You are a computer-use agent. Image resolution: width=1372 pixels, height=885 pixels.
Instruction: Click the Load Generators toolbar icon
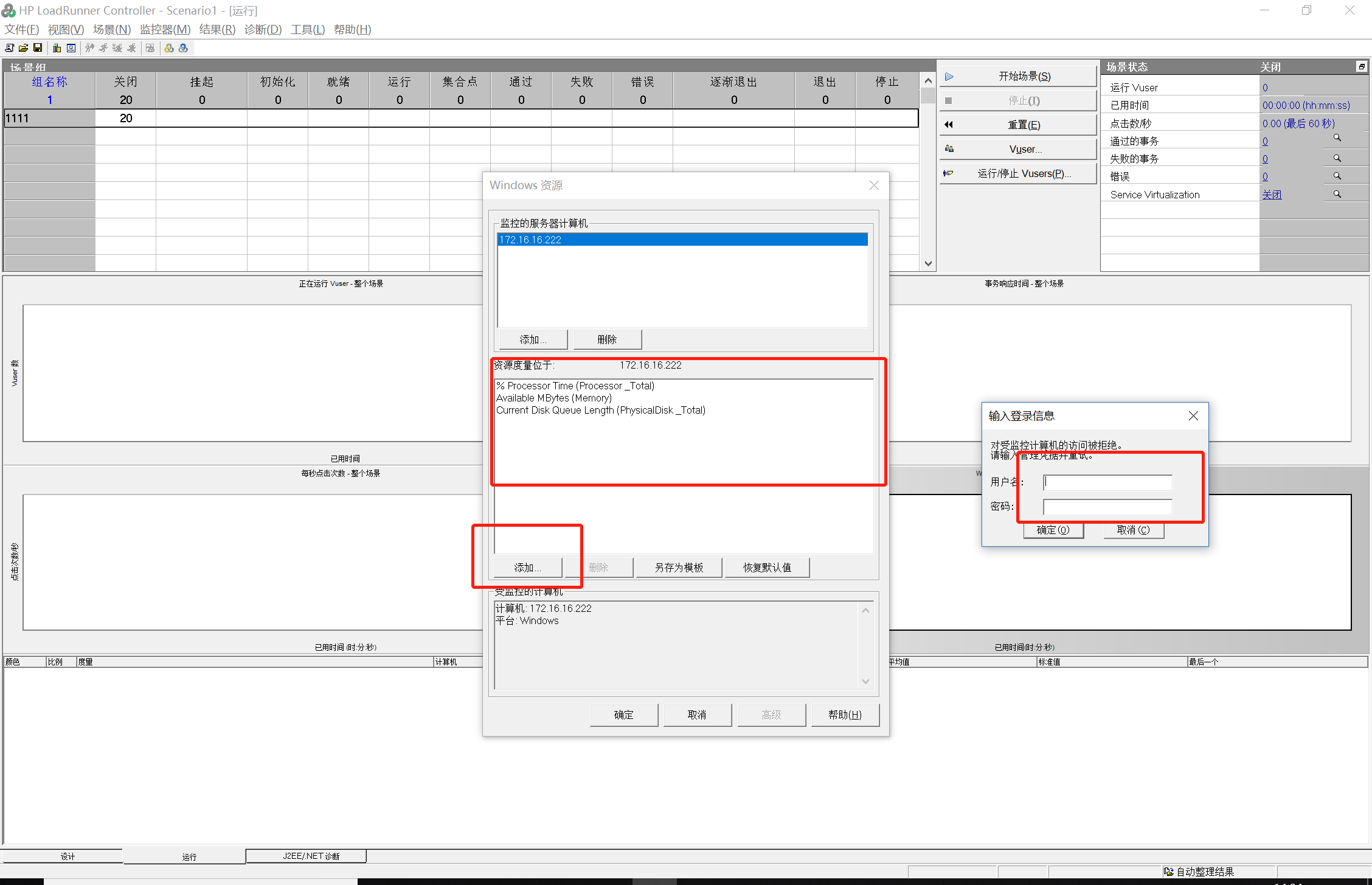coord(56,48)
